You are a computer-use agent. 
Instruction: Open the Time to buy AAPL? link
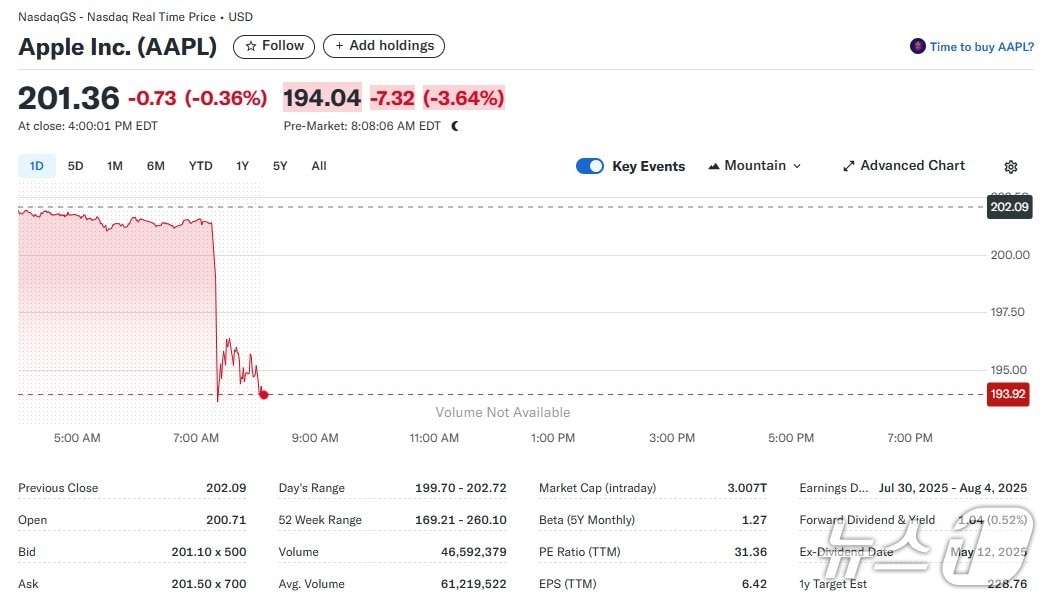(x=981, y=47)
